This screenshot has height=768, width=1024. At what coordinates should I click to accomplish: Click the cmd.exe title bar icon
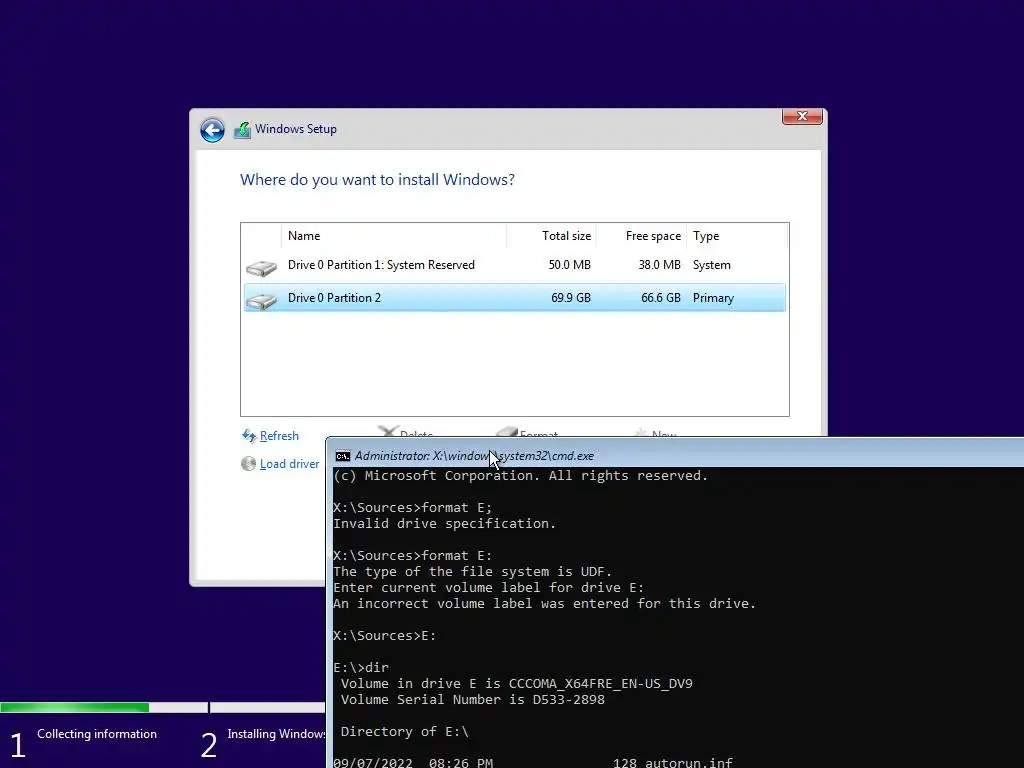click(343, 456)
